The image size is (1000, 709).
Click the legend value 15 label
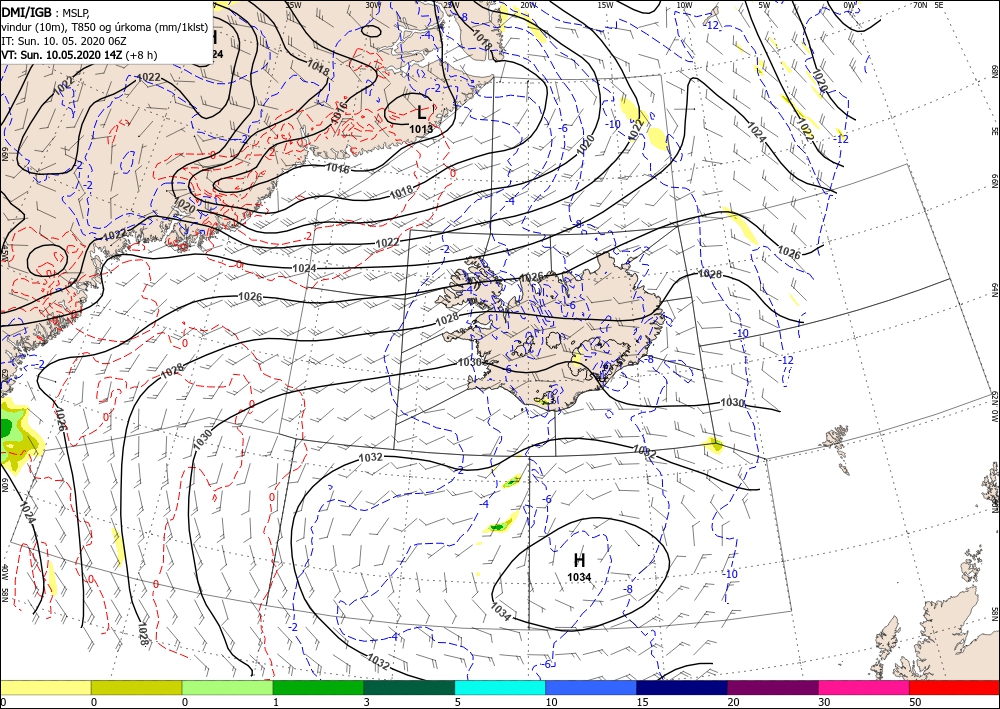tap(641, 702)
